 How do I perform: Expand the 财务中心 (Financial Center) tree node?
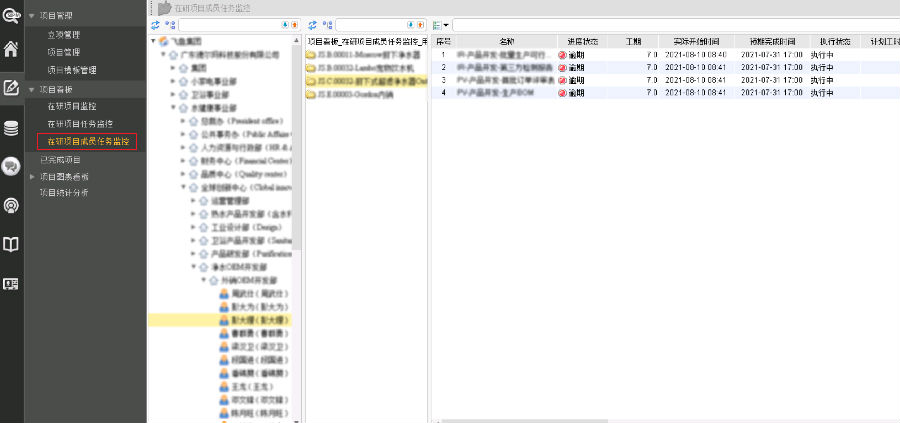[182, 160]
